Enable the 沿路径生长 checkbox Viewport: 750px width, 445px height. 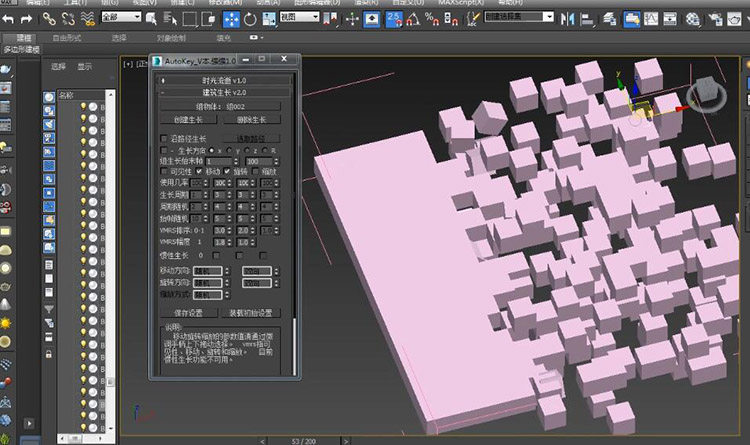tap(166, 138)
